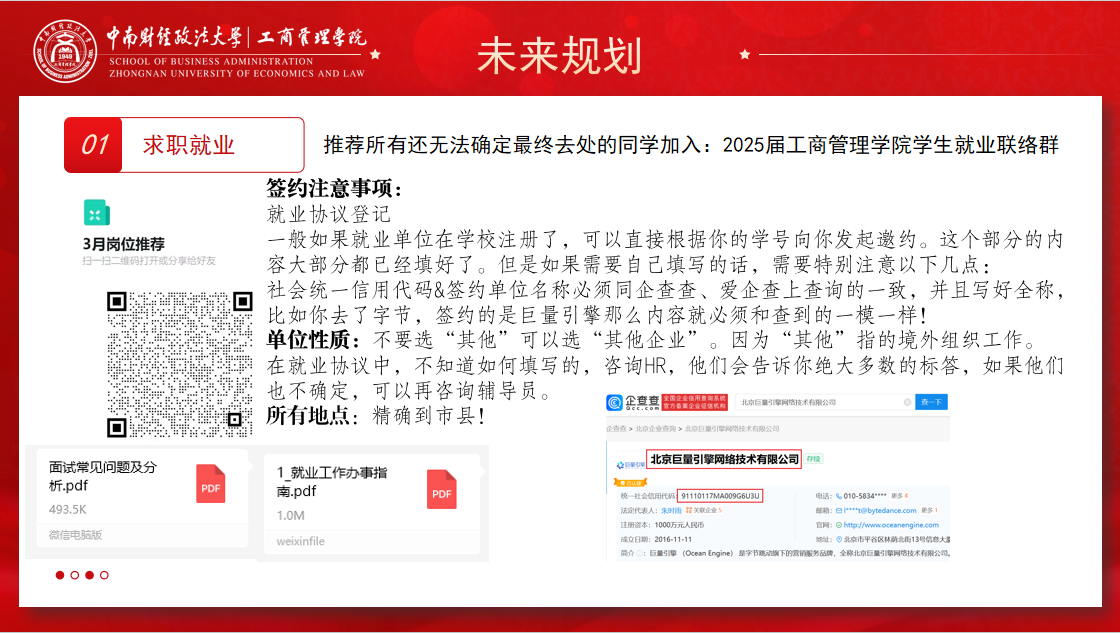Select the first filled red pagination dot
This screenshot has height=633, width=1120.
tap(60, 575)
